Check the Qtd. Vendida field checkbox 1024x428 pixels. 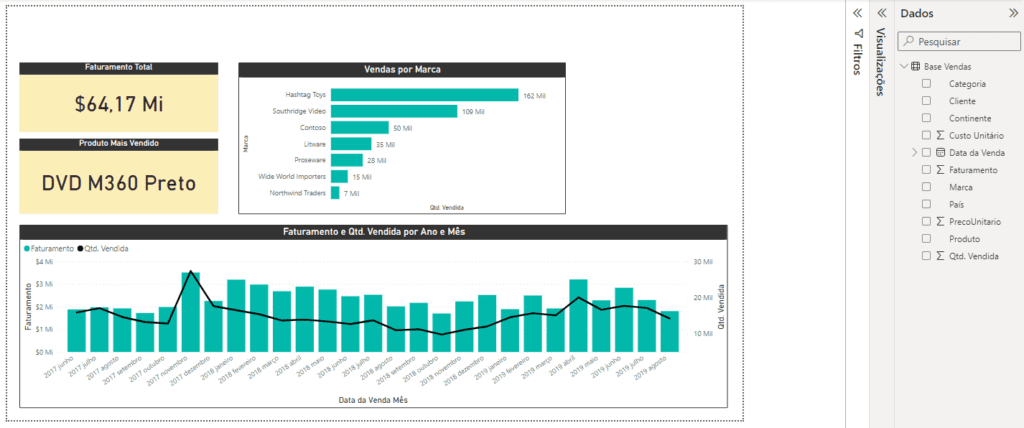pyautogui.click(x=926, y=256)
